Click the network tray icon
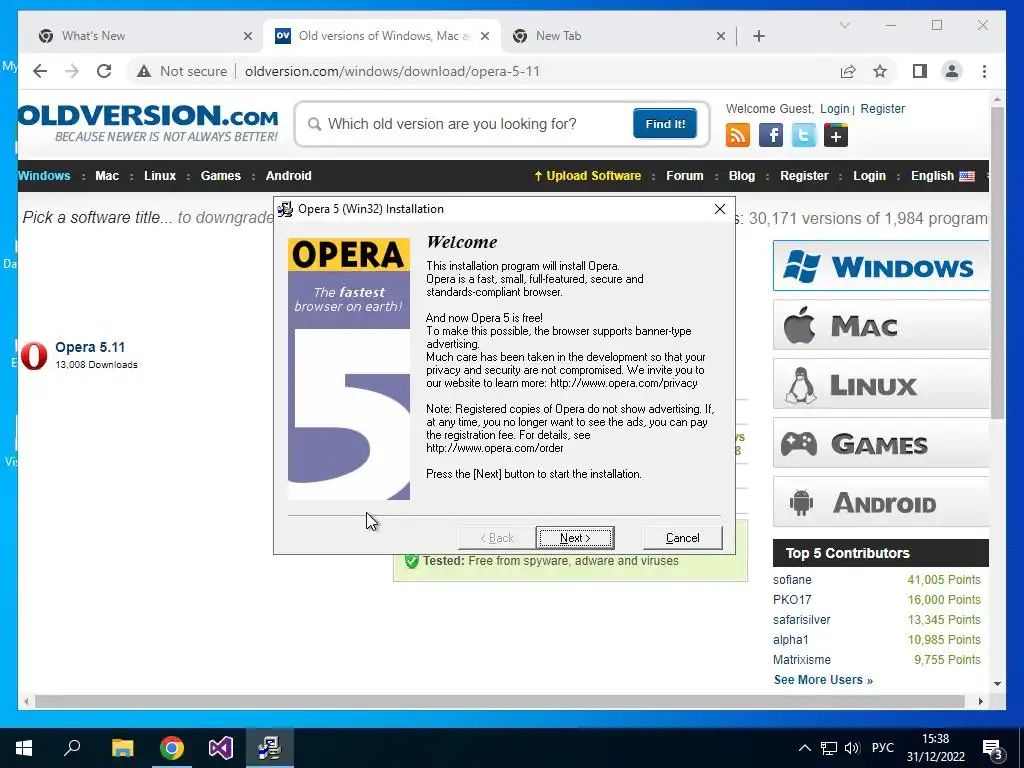 829,748
